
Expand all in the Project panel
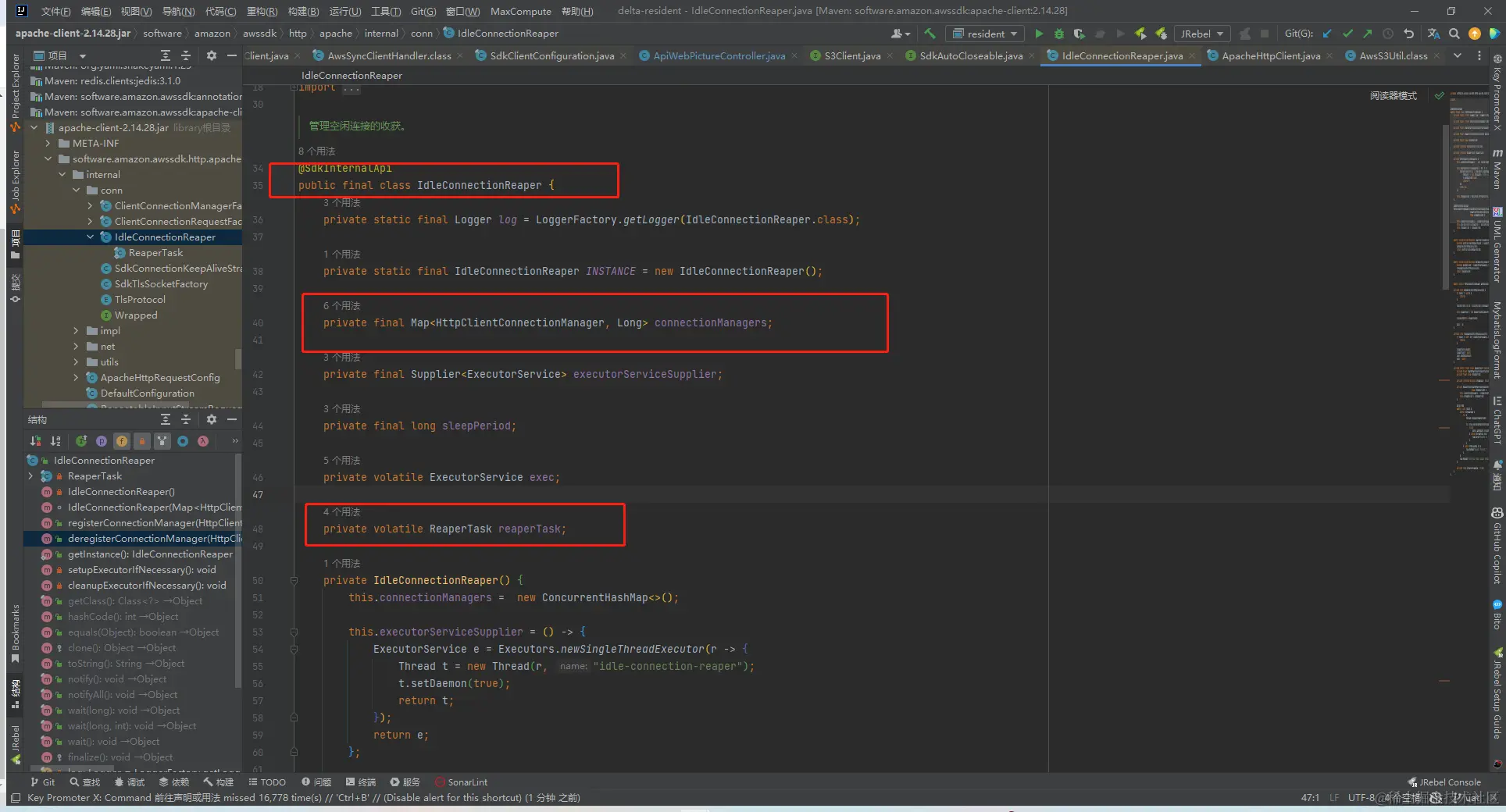[165, 55]
